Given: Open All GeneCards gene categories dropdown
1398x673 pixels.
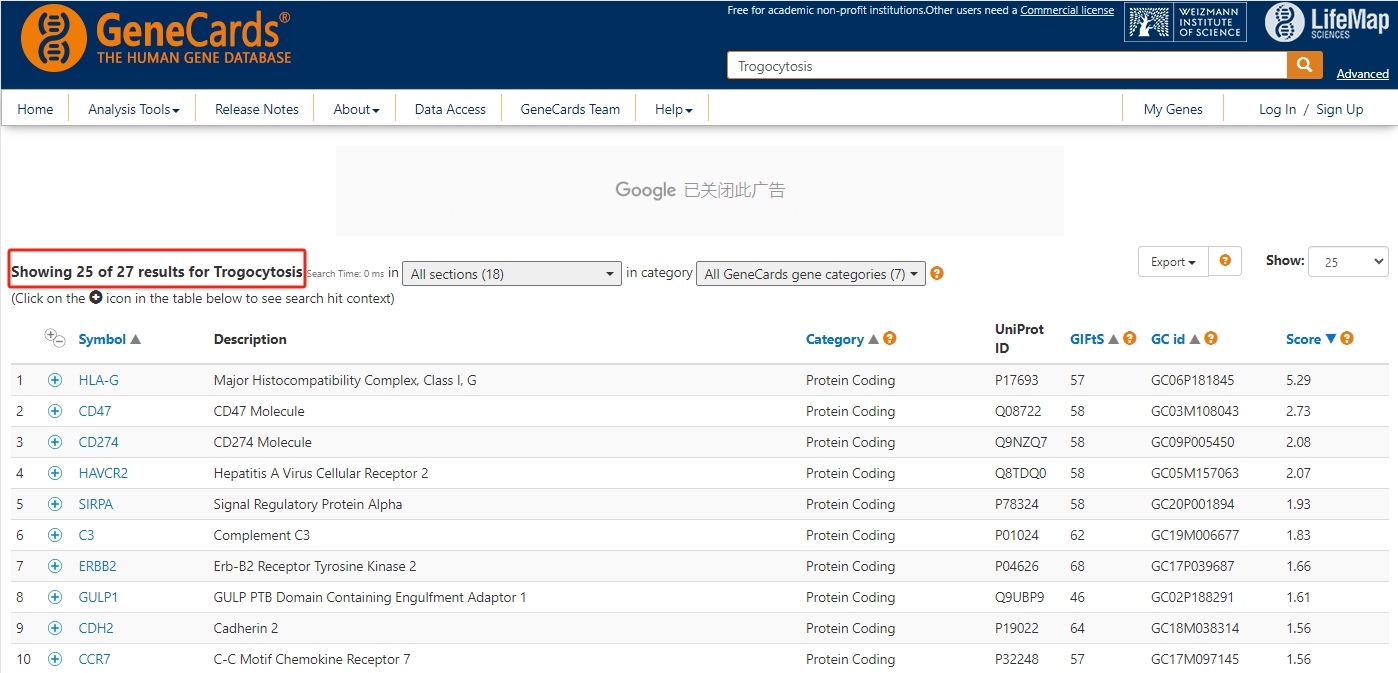Looking at the screenshot, I should (810, 274).
